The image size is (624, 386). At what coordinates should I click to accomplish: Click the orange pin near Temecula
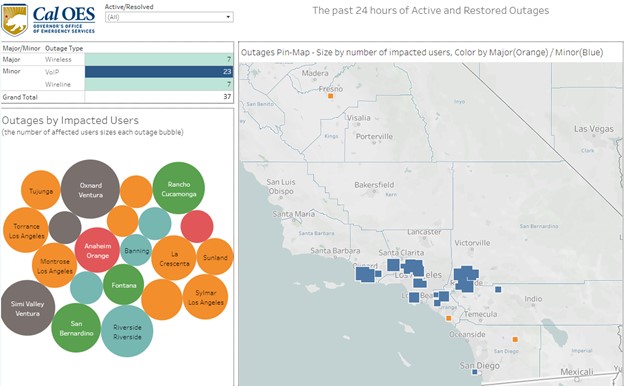(449, 318)
